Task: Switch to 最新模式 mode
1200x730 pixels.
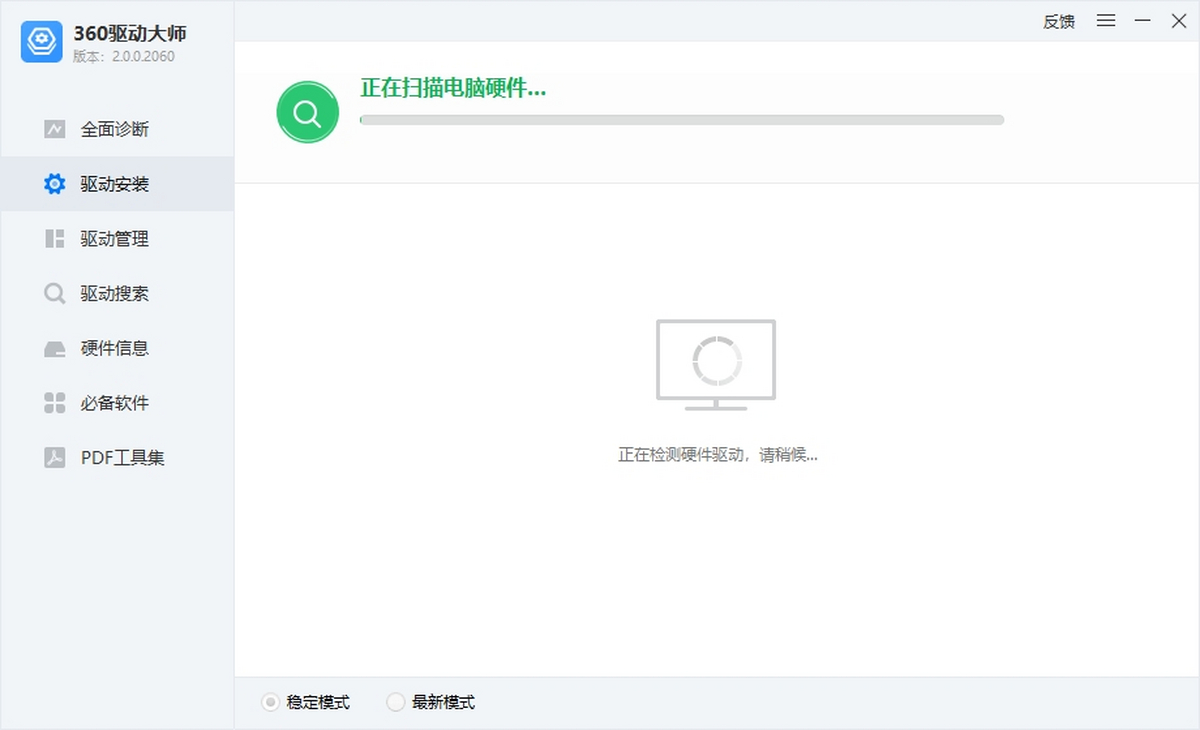Action: click(x=396, y=702)
